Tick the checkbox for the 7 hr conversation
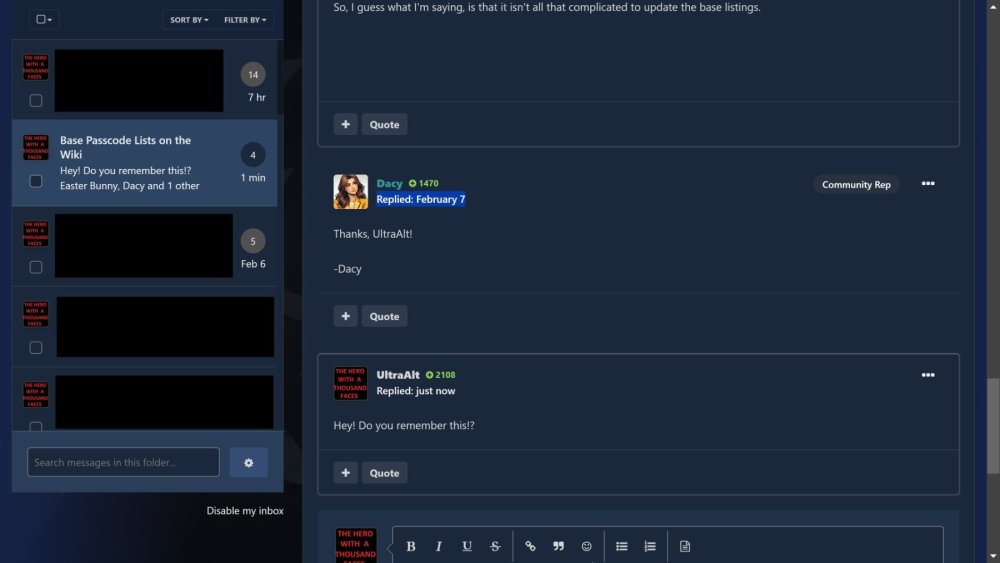 36,100
